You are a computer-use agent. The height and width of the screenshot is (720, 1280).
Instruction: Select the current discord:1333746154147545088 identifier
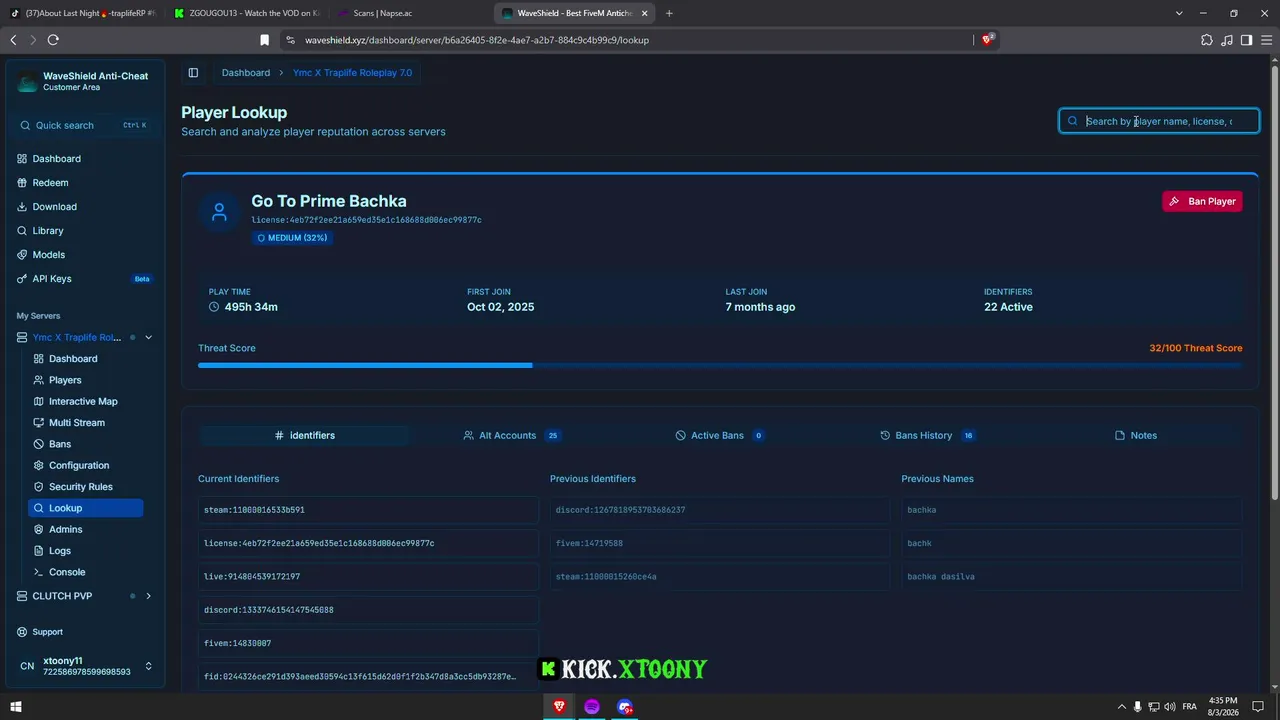point(368,610)
